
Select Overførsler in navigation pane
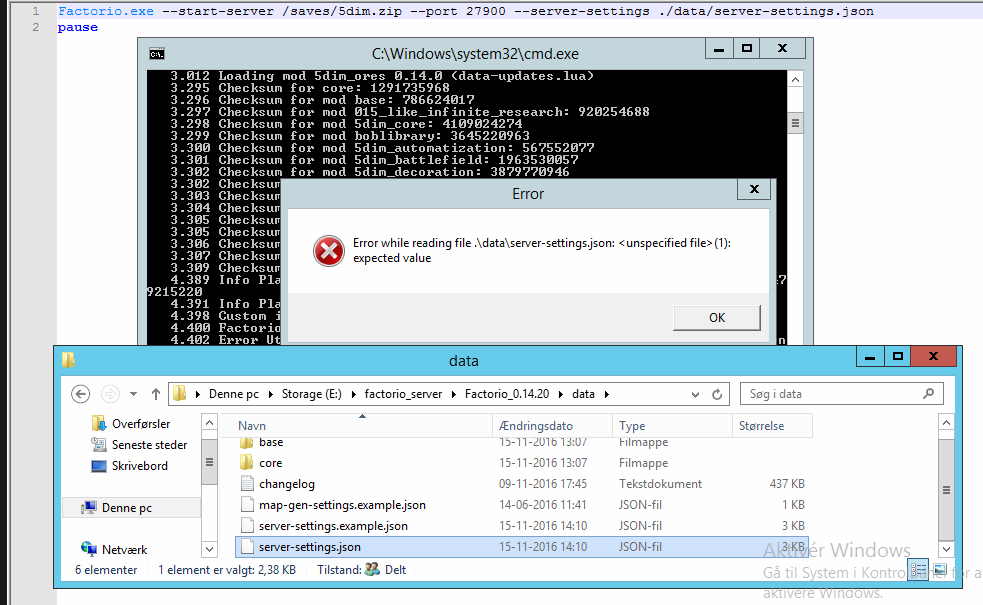click(x=141, y=424)
